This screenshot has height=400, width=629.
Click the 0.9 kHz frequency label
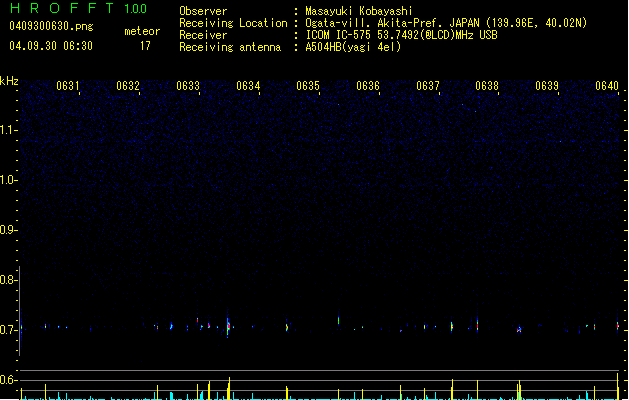point(8,230)
